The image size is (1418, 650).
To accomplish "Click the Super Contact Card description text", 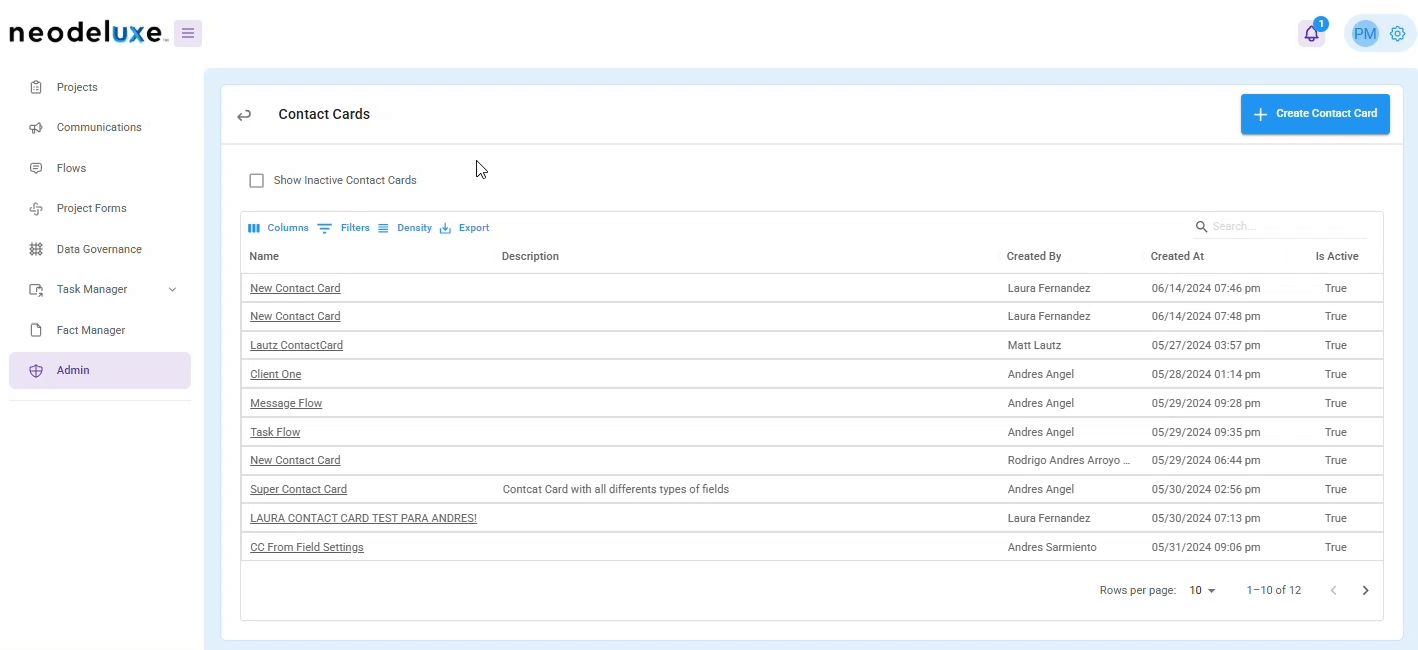I will click(616, 489).
